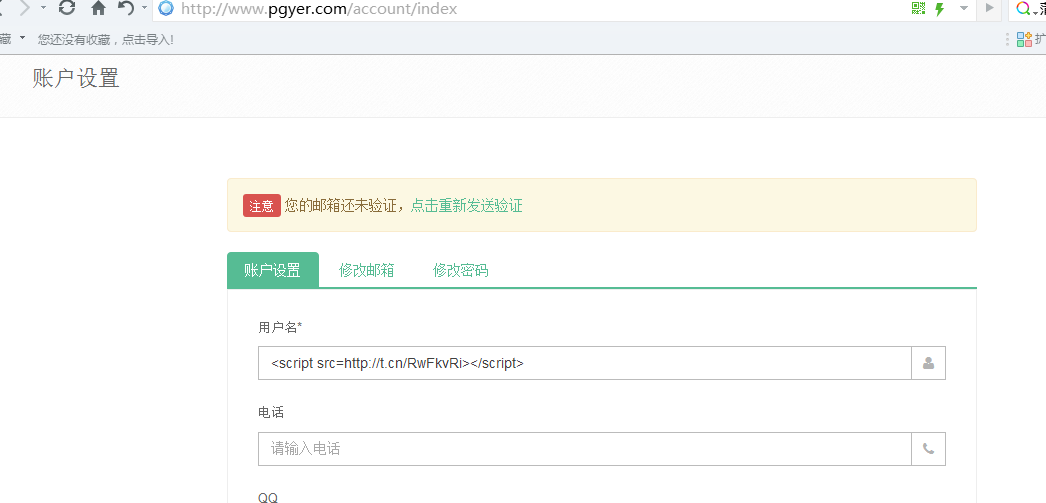Open history dropdown next to forward arrow

point(43,8)
